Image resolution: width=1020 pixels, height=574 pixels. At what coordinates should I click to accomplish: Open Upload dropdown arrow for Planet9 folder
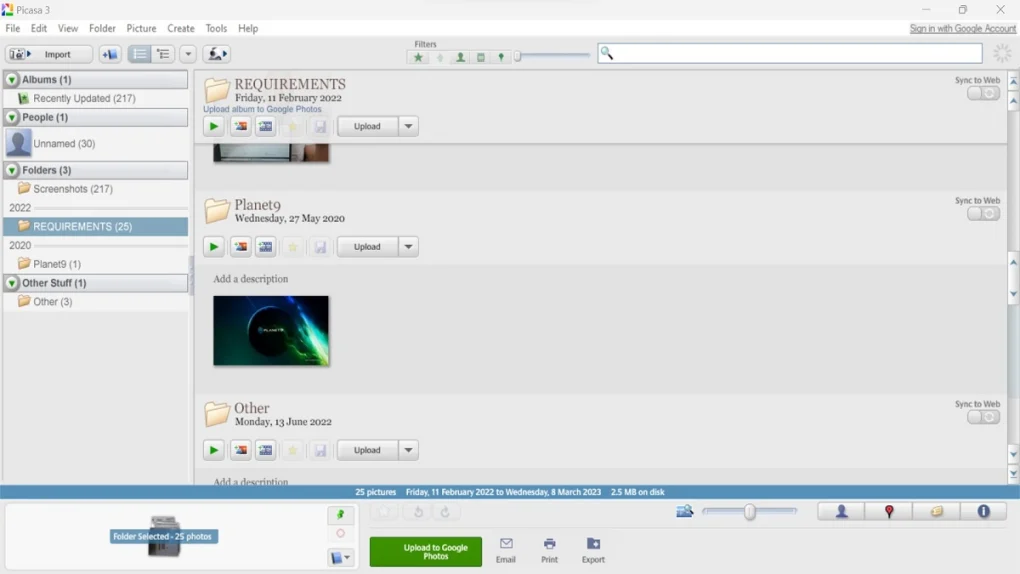409,247
